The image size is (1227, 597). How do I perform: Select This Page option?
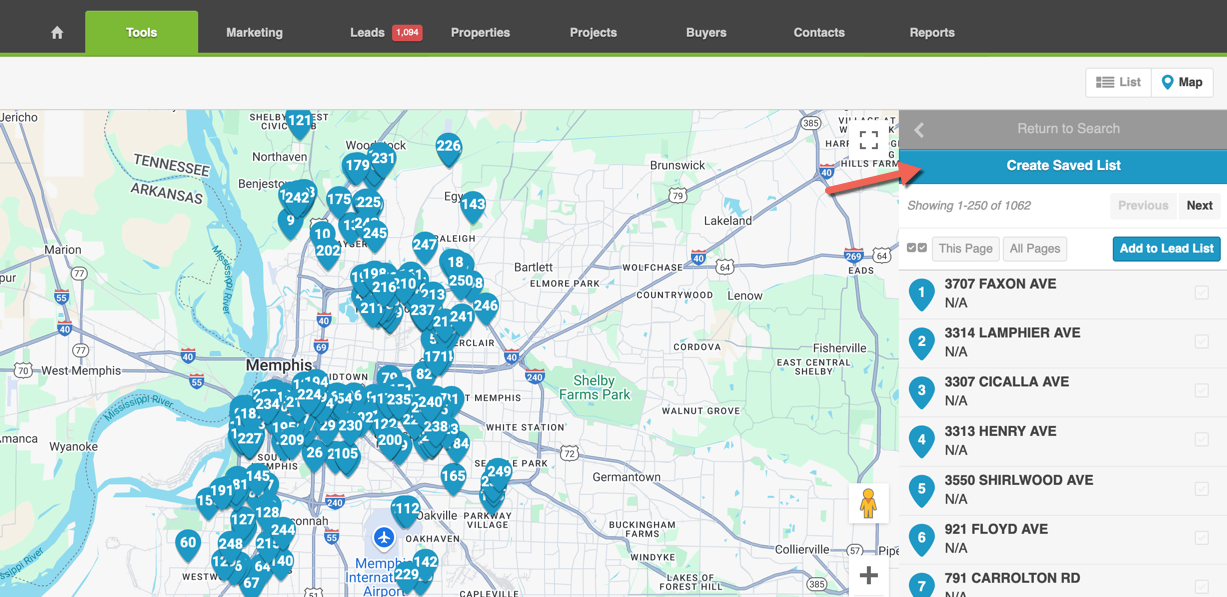click(x=965, y=248)
